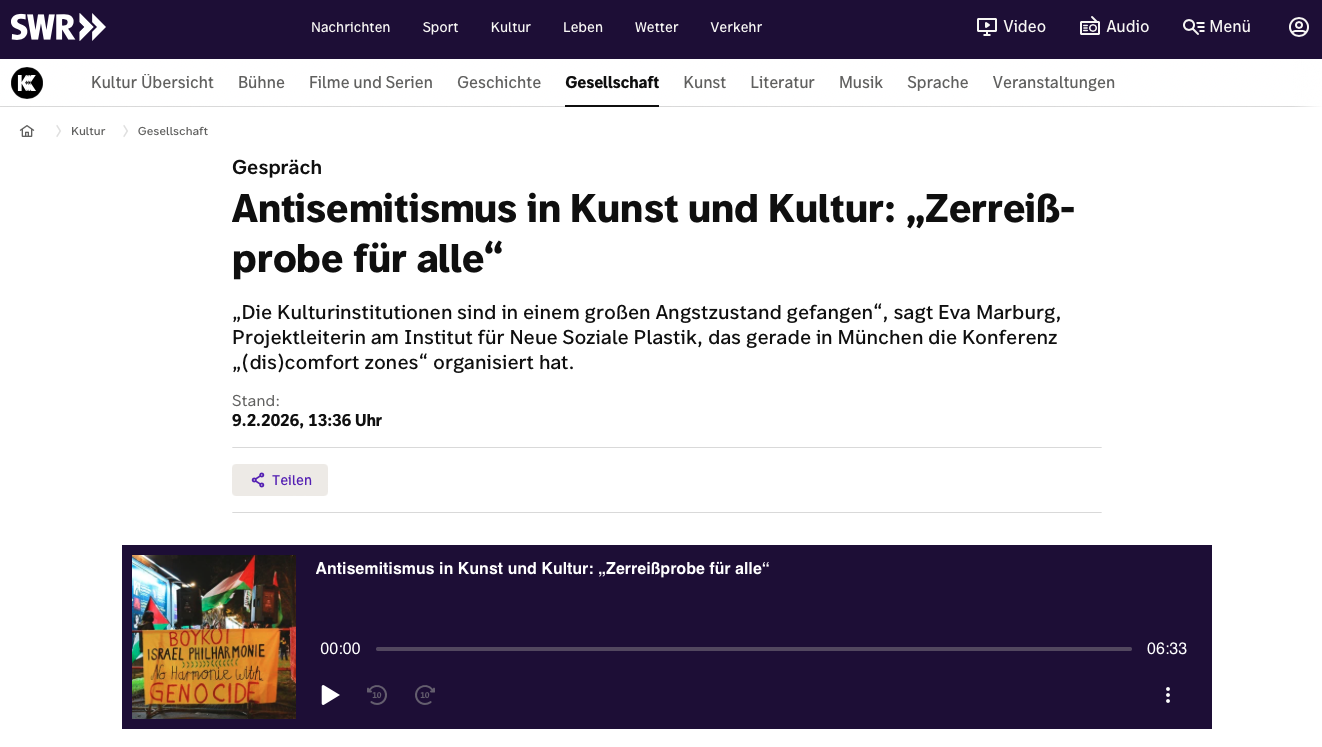Open Audio section via the radio icon
1322x747 pixels.
point(1088,26)
